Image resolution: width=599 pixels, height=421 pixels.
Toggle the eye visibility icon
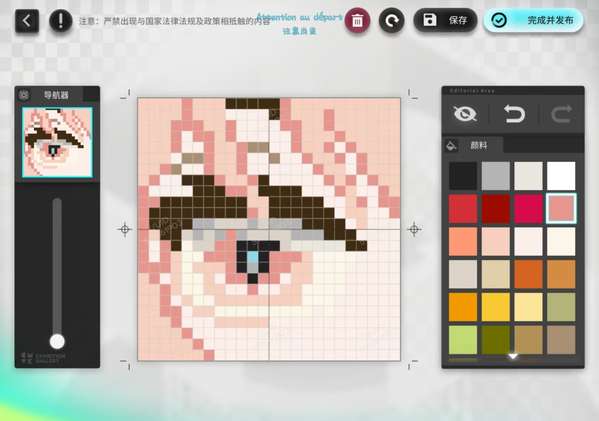point(465,114)
